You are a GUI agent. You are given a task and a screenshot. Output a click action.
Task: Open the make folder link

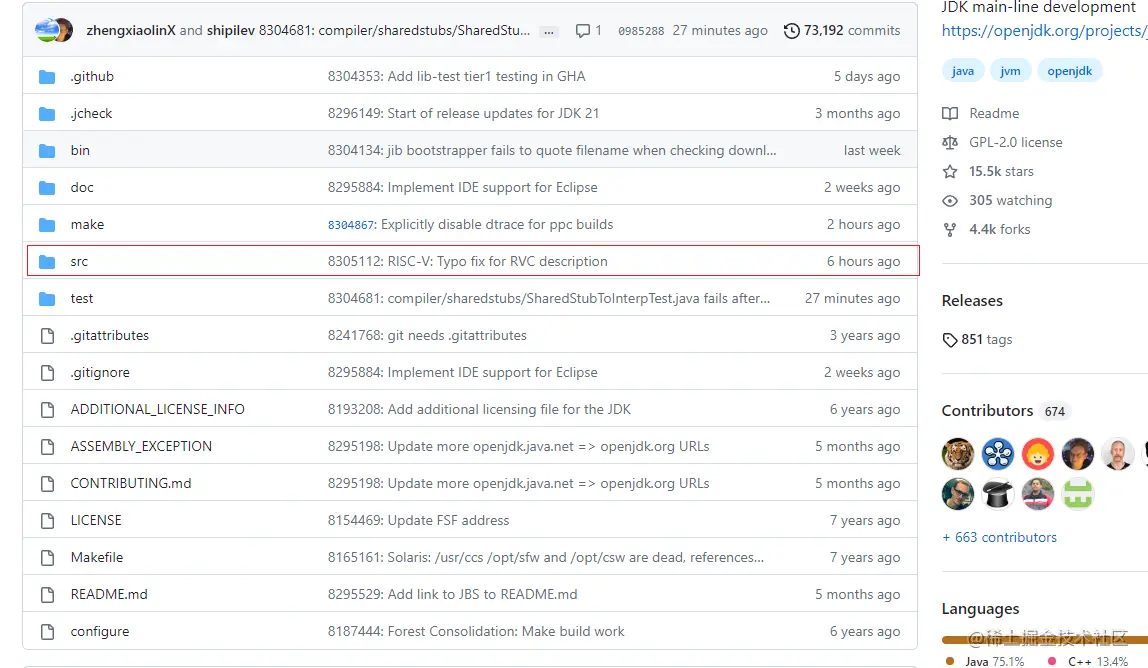(x=87, y=225)
